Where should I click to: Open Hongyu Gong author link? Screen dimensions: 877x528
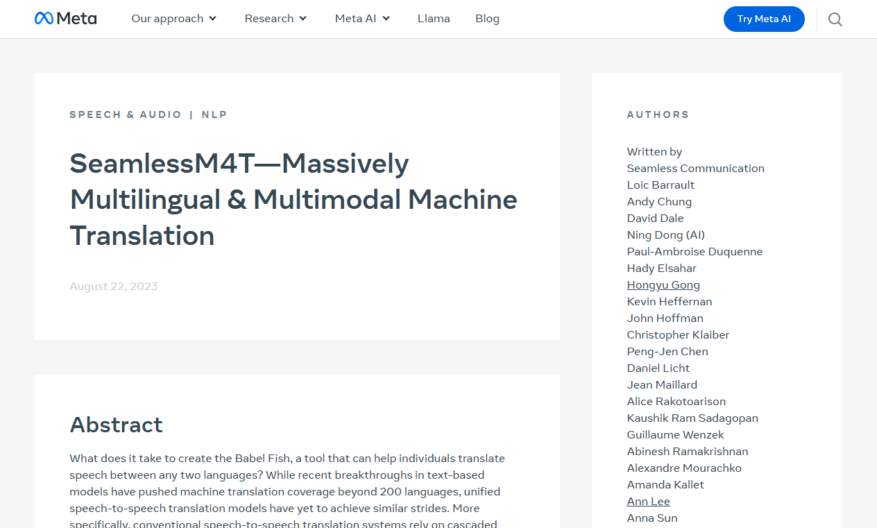coord(663,285)
